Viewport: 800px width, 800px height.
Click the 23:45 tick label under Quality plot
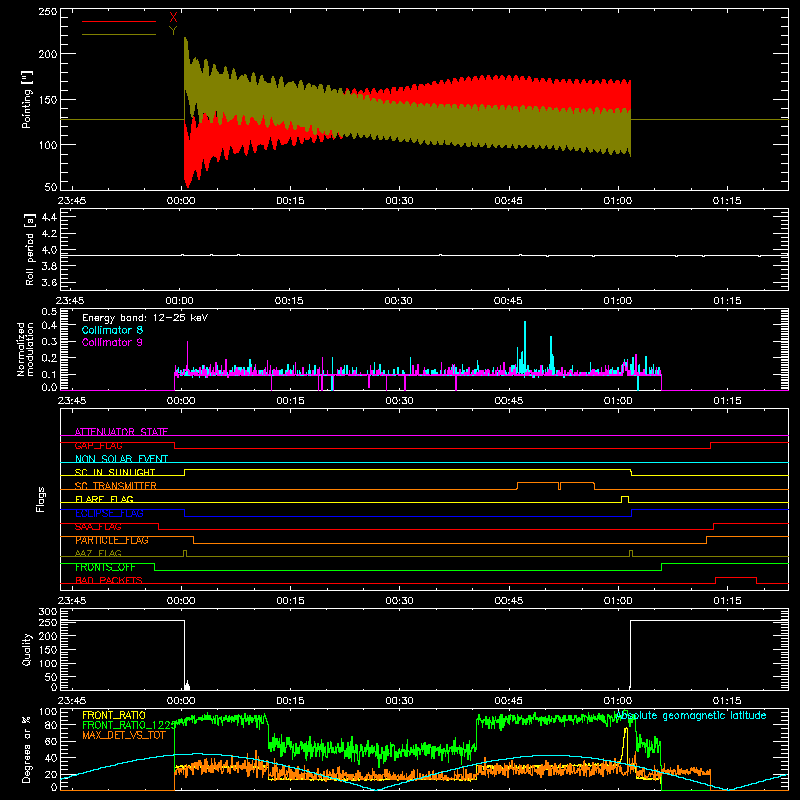point(72,701)
